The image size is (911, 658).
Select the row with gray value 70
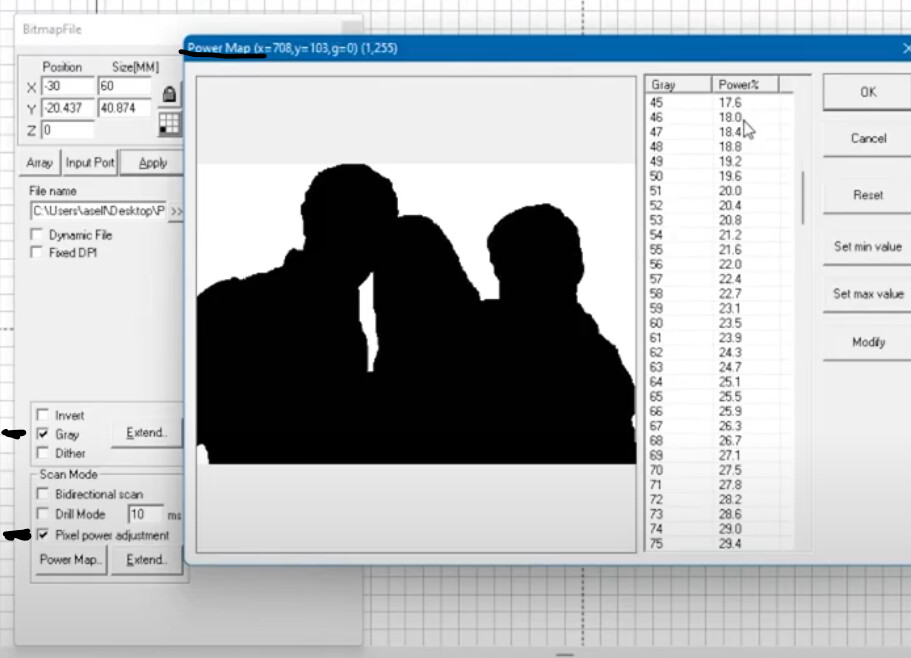click(x=719, y=470)
